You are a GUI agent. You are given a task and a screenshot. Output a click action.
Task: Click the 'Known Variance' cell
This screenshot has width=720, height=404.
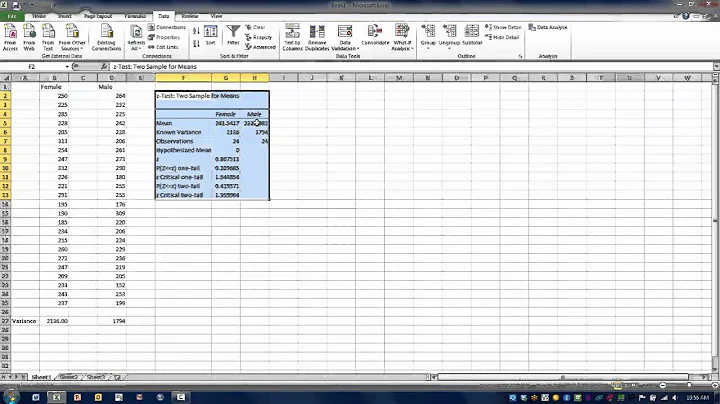pyautogui.click(x=183, y=132)
